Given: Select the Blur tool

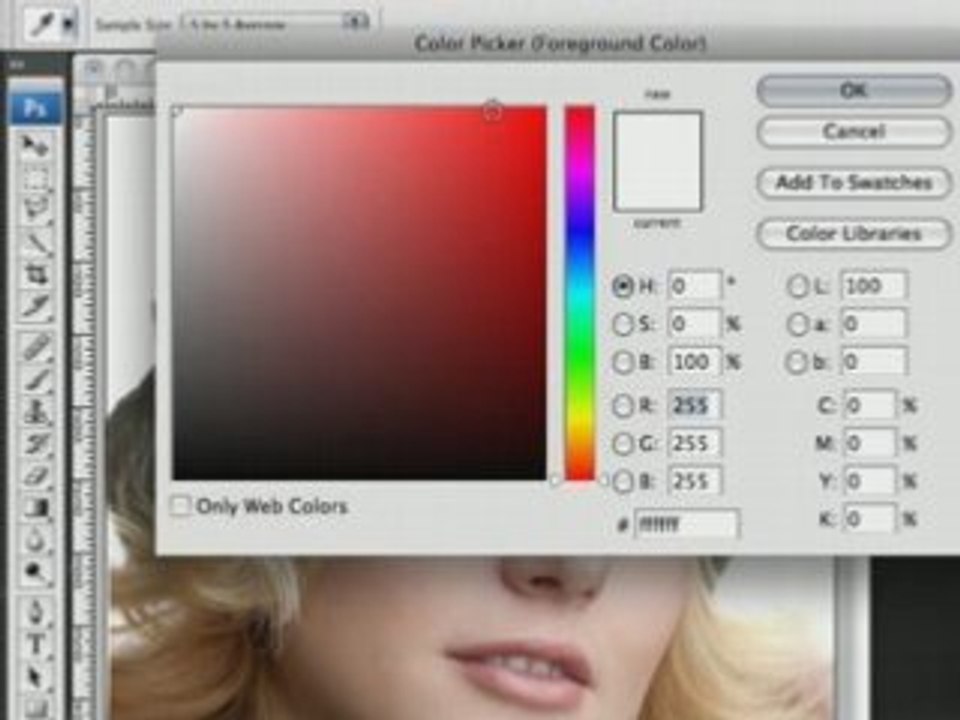Looking at the screenshot, I should coord(36,541).
